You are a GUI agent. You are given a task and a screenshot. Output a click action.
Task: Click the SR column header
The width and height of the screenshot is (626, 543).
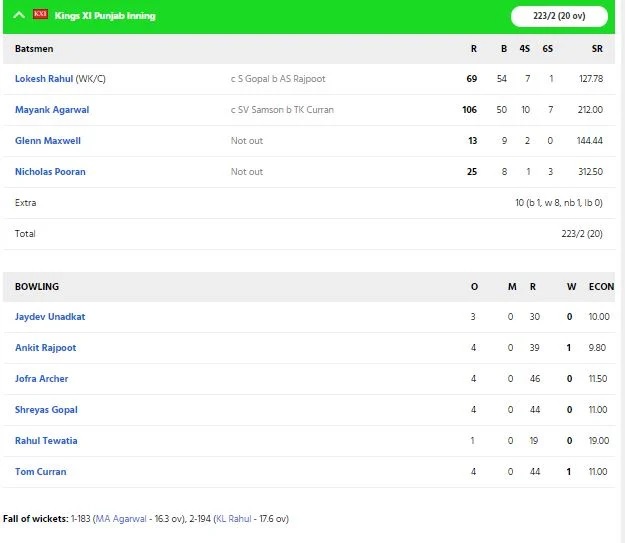click(597, 49)
